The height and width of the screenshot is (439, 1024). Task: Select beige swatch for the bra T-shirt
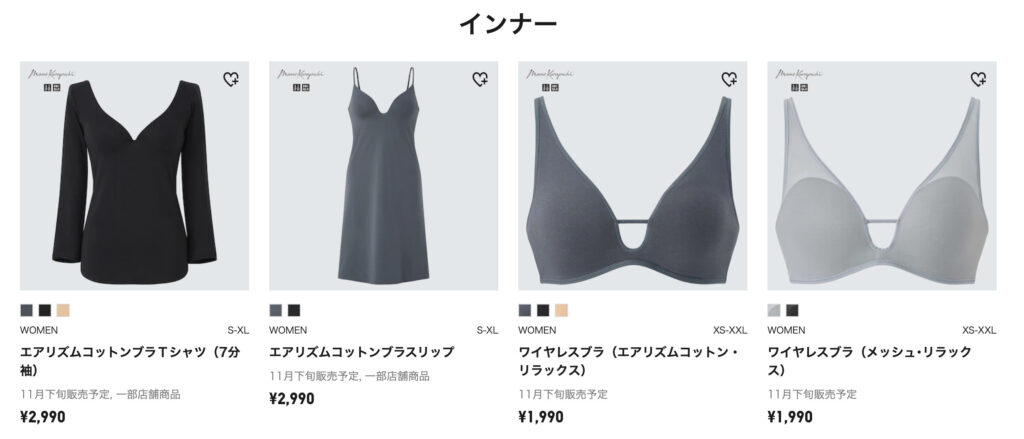tap(63, 310)
